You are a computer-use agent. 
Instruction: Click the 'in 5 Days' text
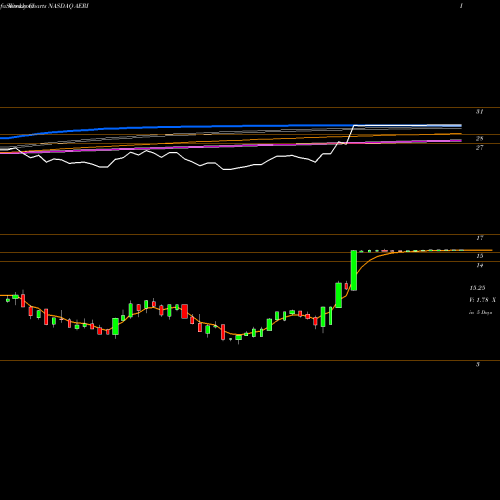coord(480,313)
